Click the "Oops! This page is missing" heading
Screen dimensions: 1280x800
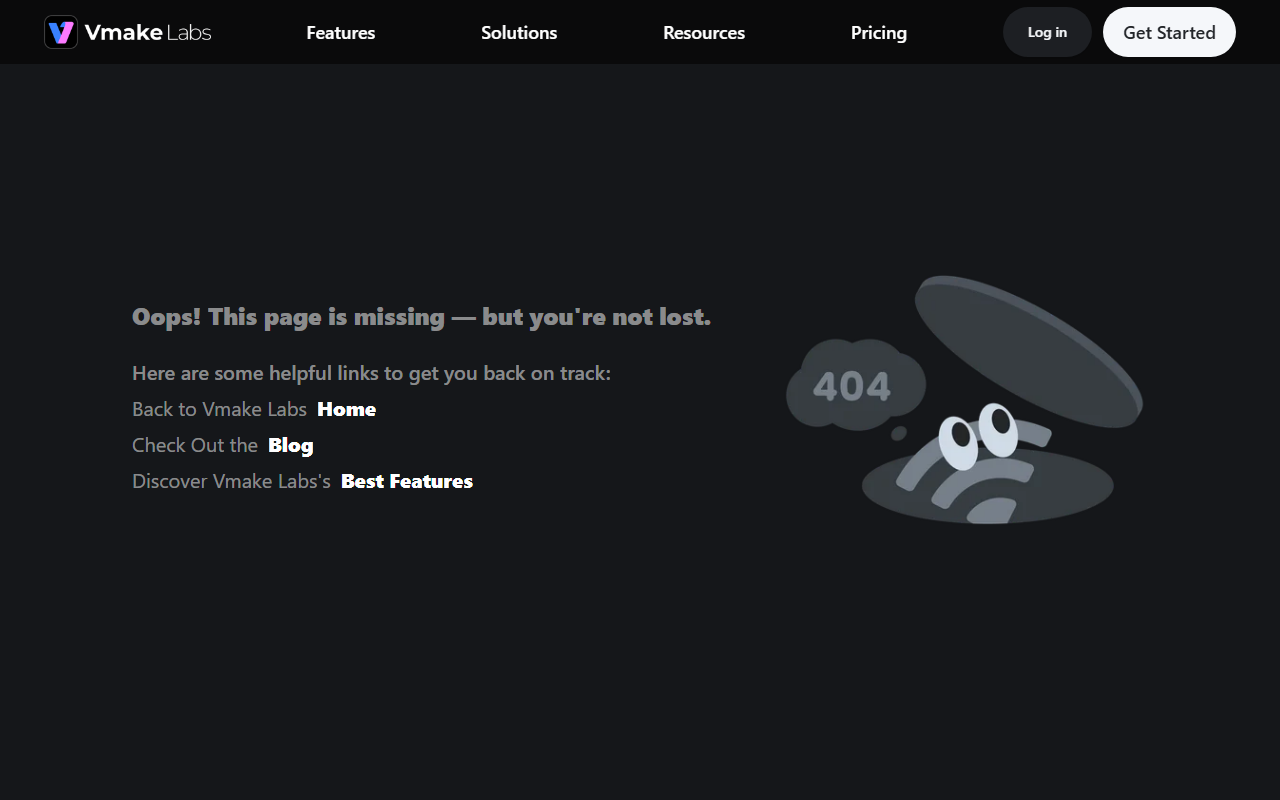421,317
